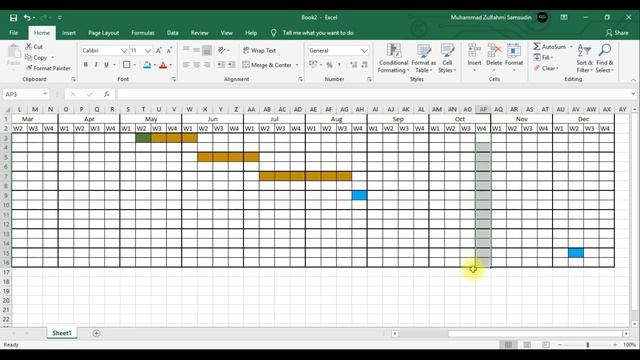Open the File menu
Screen dimensions: 640x360
pos(13,33)
